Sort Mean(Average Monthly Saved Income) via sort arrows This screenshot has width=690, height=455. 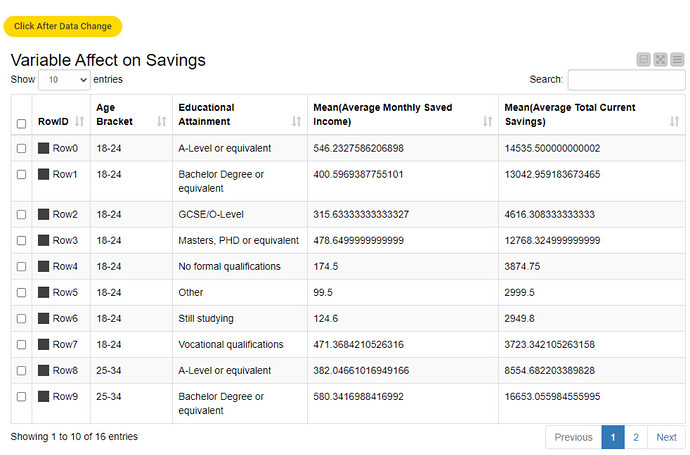pyautogui.click(x=487, y=121)
